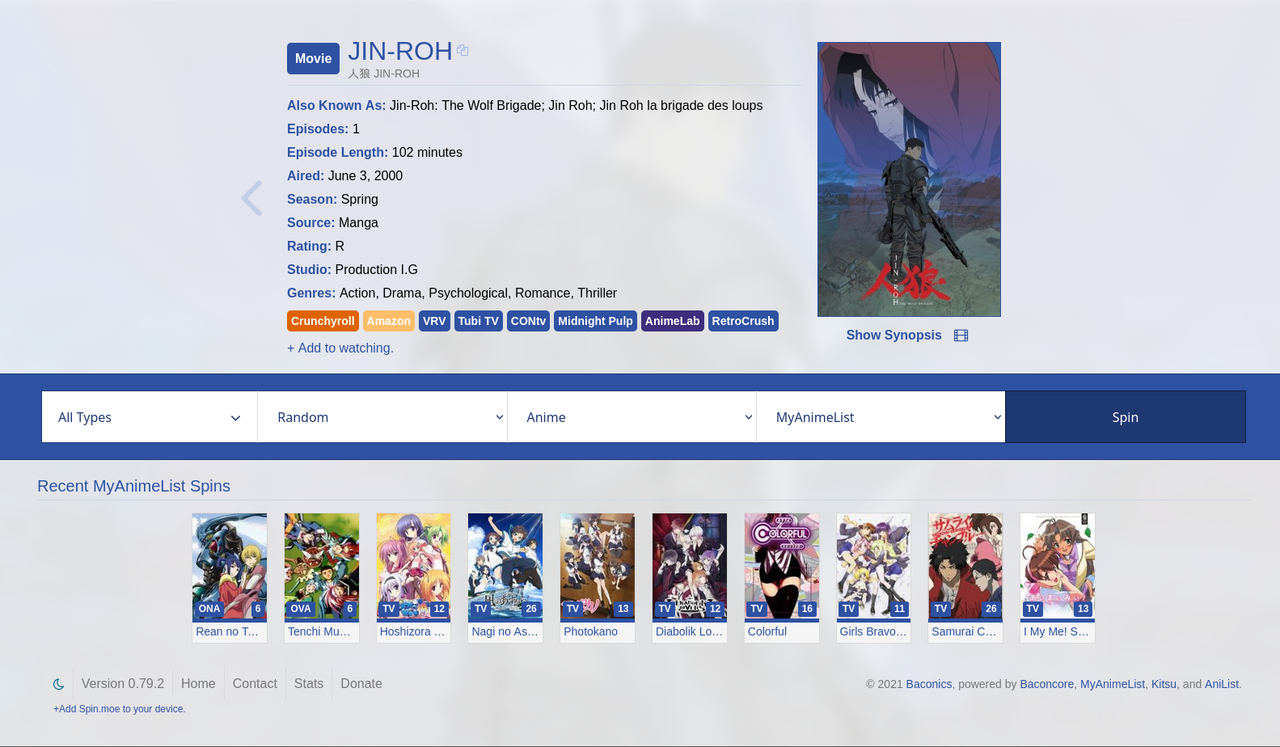The image size is (1280, 747).
Task: Copy the JIN-ROH title using copy icon
Action: click(x=462, y=50)
